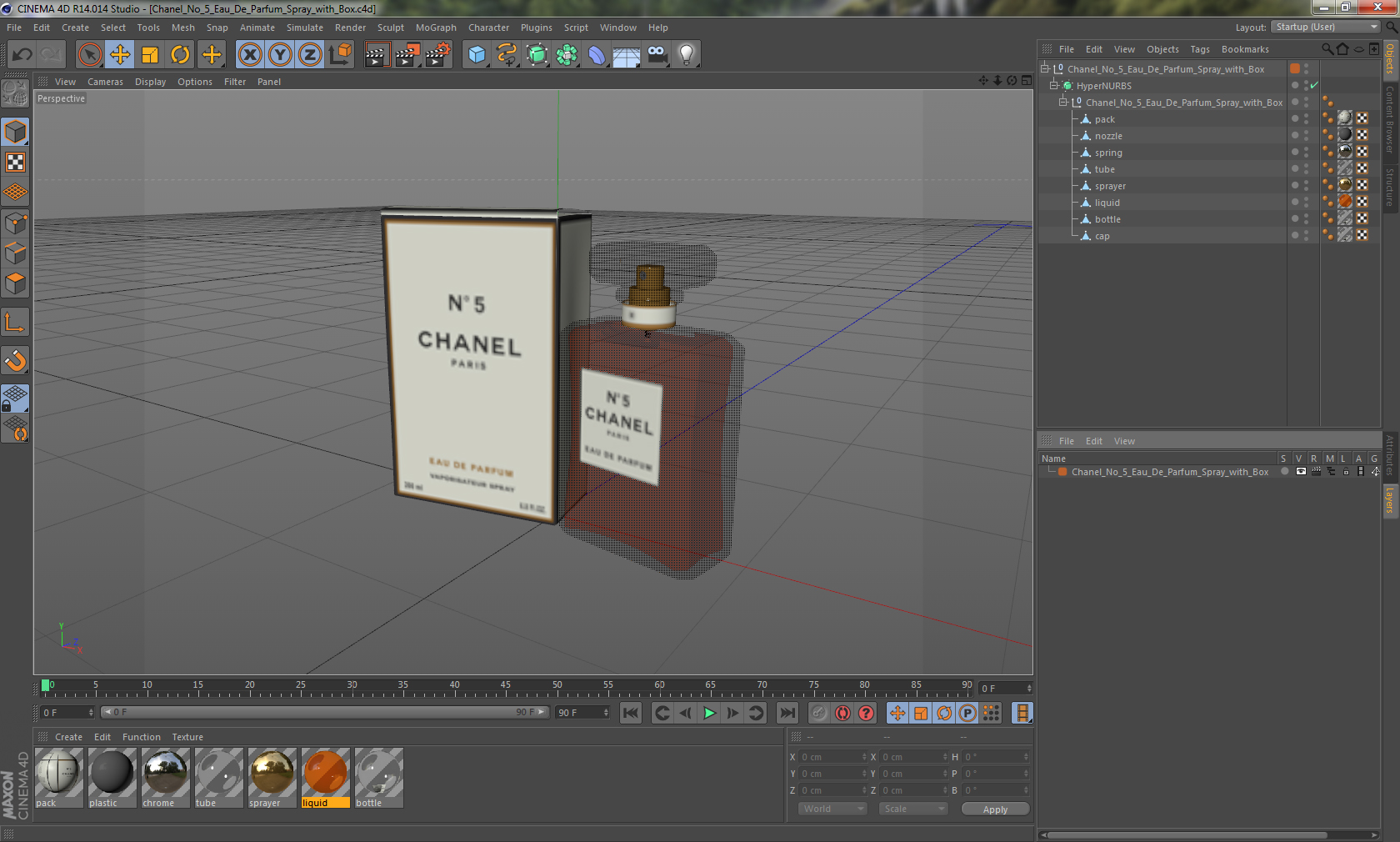
Task: Enable record active objects
Action: point(819,713)
